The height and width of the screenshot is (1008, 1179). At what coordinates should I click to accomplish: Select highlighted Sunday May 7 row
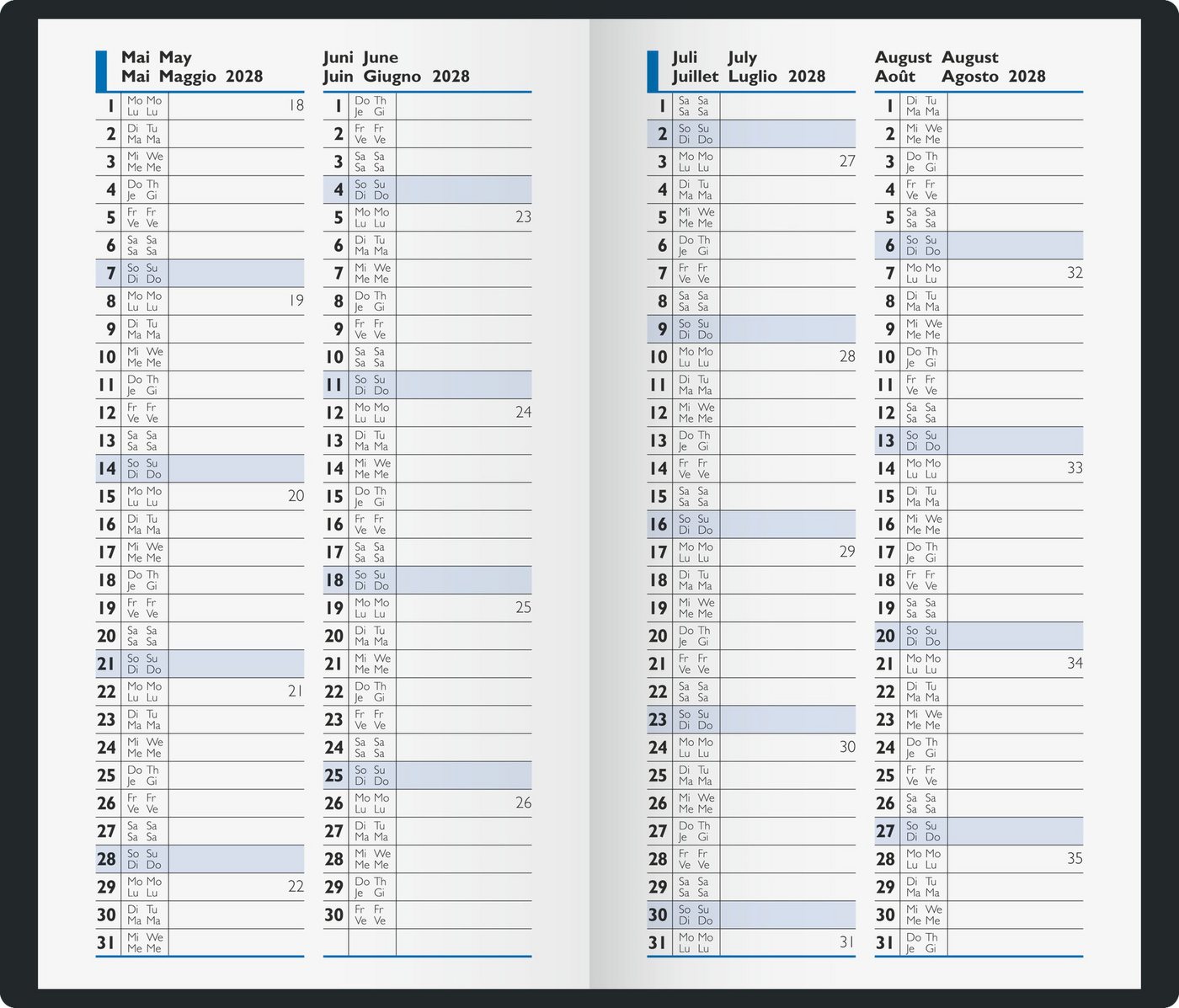(200, 273)
